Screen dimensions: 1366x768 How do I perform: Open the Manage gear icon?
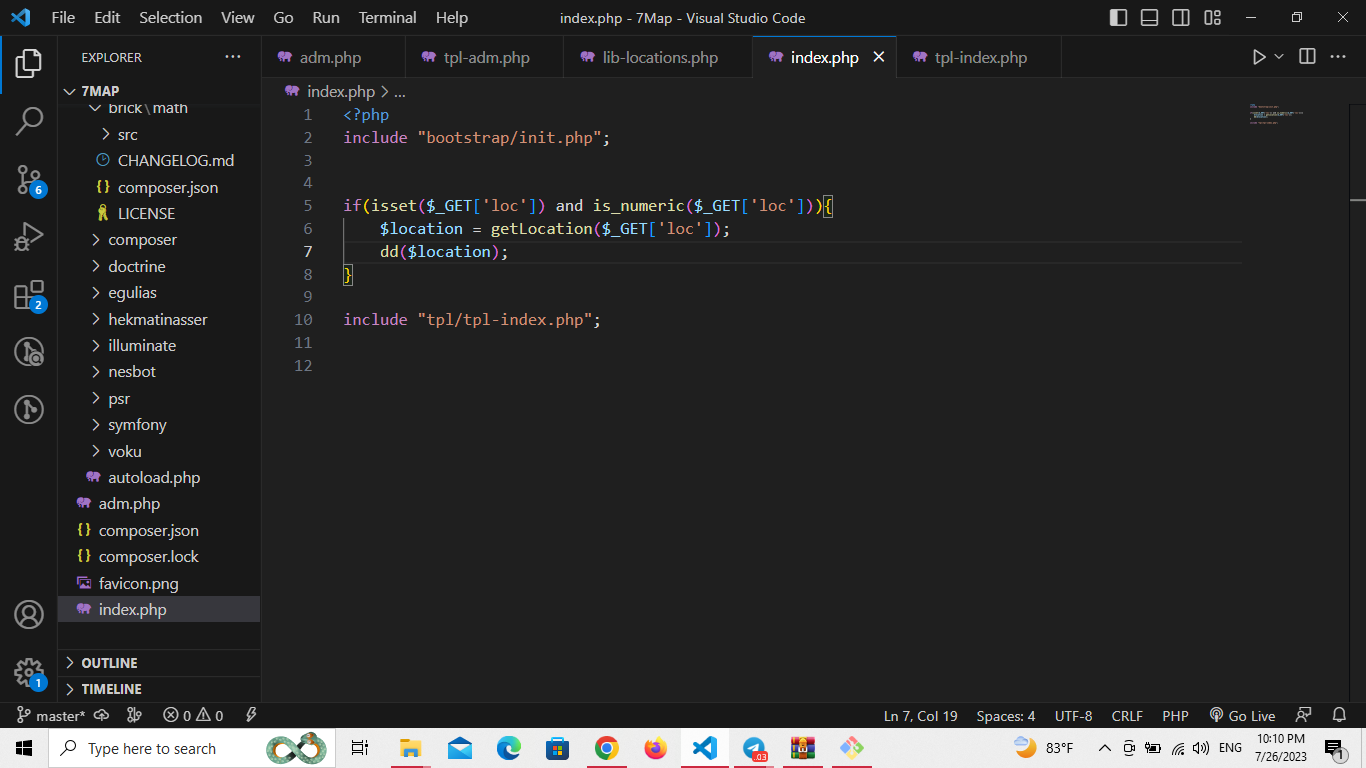pyautogui.click(x=29, y=672)
